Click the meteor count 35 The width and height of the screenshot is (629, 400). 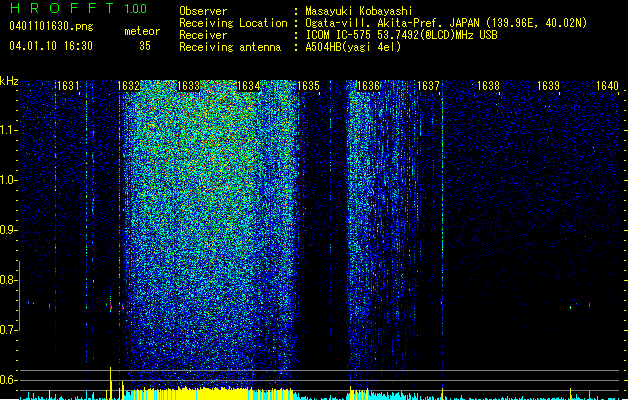click(145, 46)
